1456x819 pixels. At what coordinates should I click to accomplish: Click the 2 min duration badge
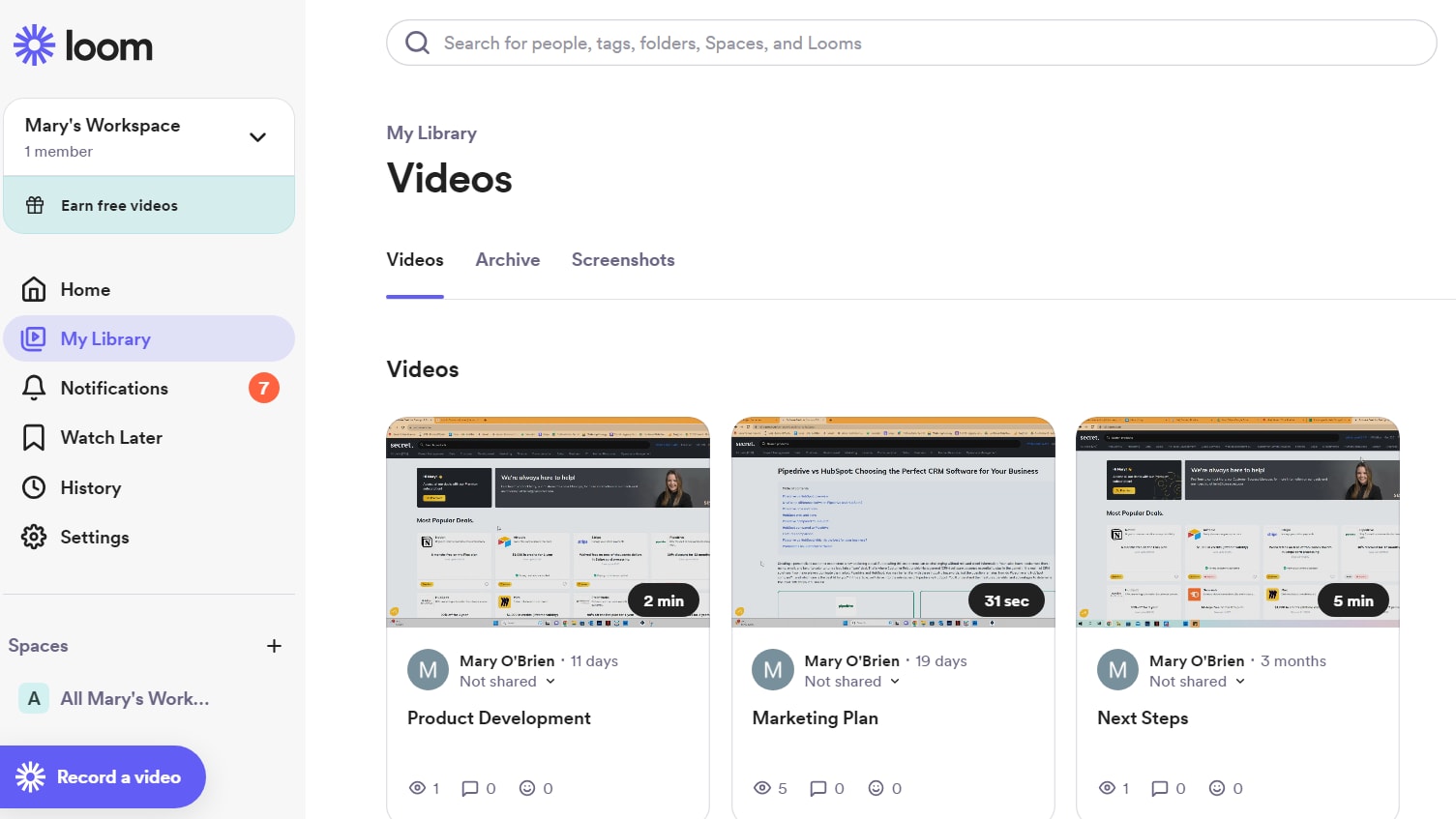664,600
